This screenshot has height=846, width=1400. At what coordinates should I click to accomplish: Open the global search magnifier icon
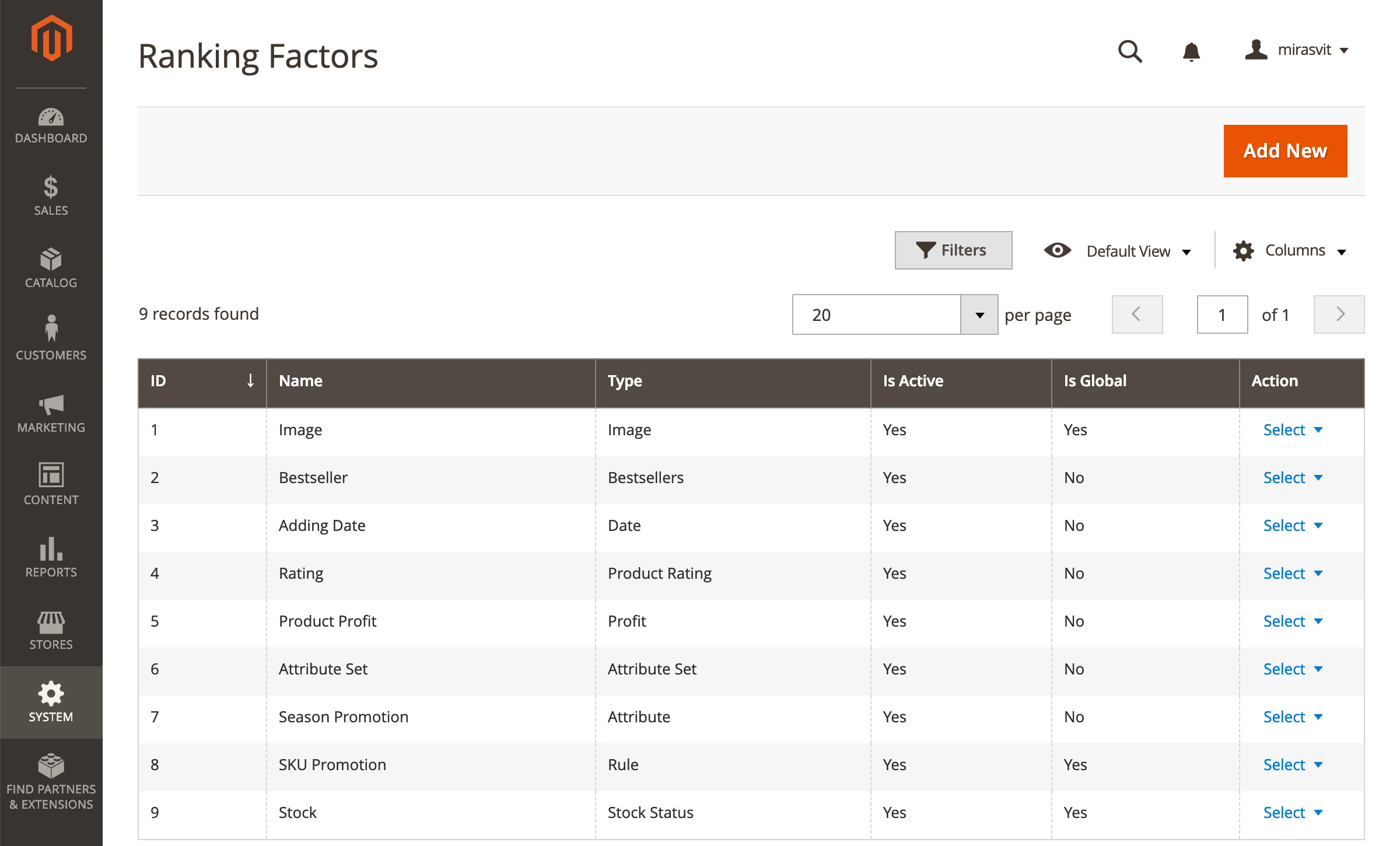click(1130, 52)
